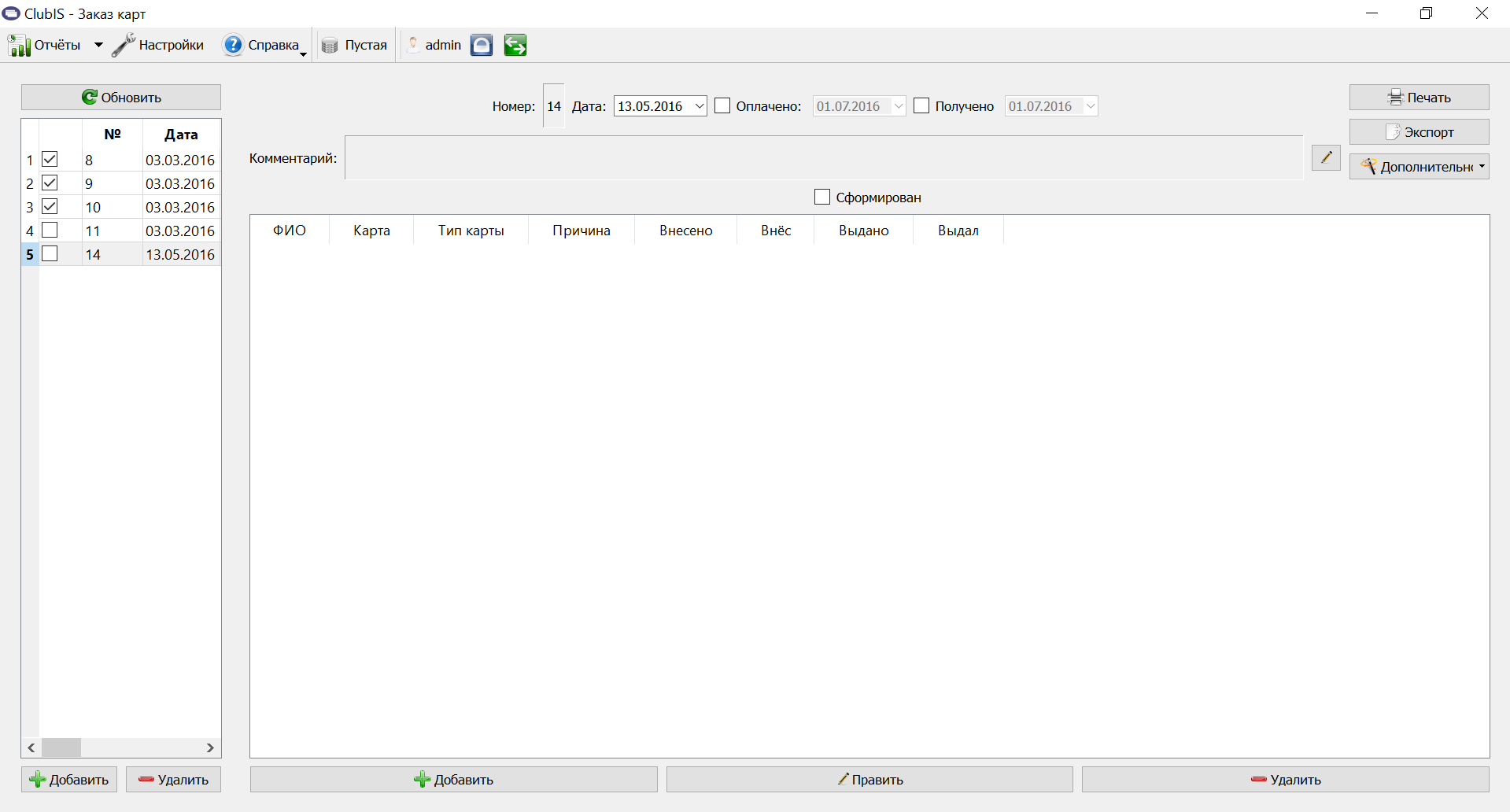
Task: Check the Сформирован checkbox
Action: (822, 197)
